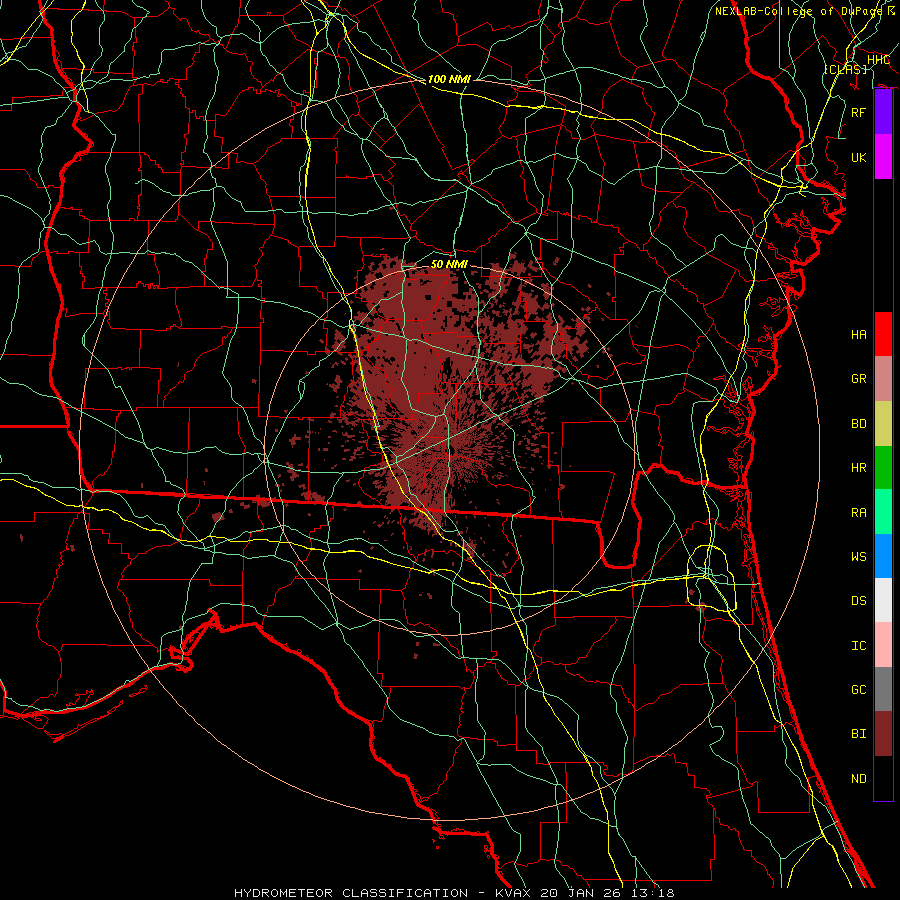Click the BD legend label
Viewport: 900px width, 900px height.
tap(859, 424)
